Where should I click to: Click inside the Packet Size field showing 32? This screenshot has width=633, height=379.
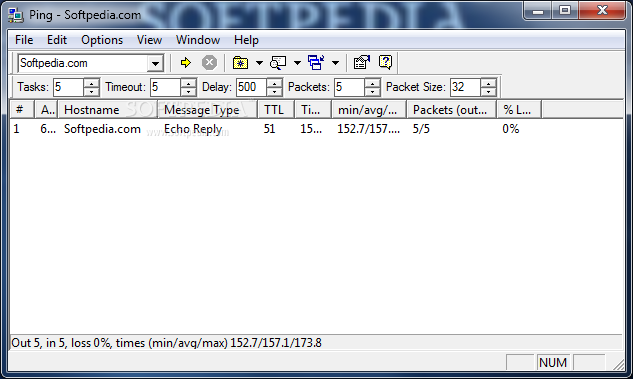pyautogui.click(x=465, y=87)
